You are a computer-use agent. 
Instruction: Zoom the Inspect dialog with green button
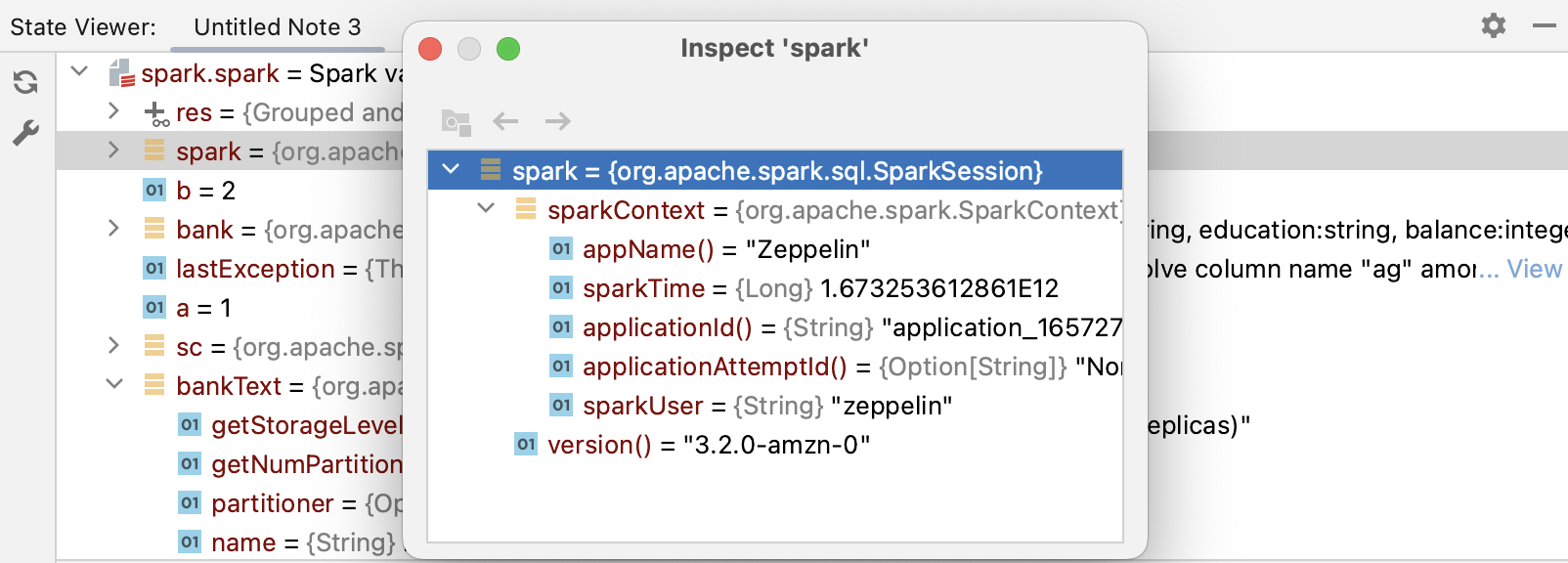pyautogui.click(x=508, y=49)
